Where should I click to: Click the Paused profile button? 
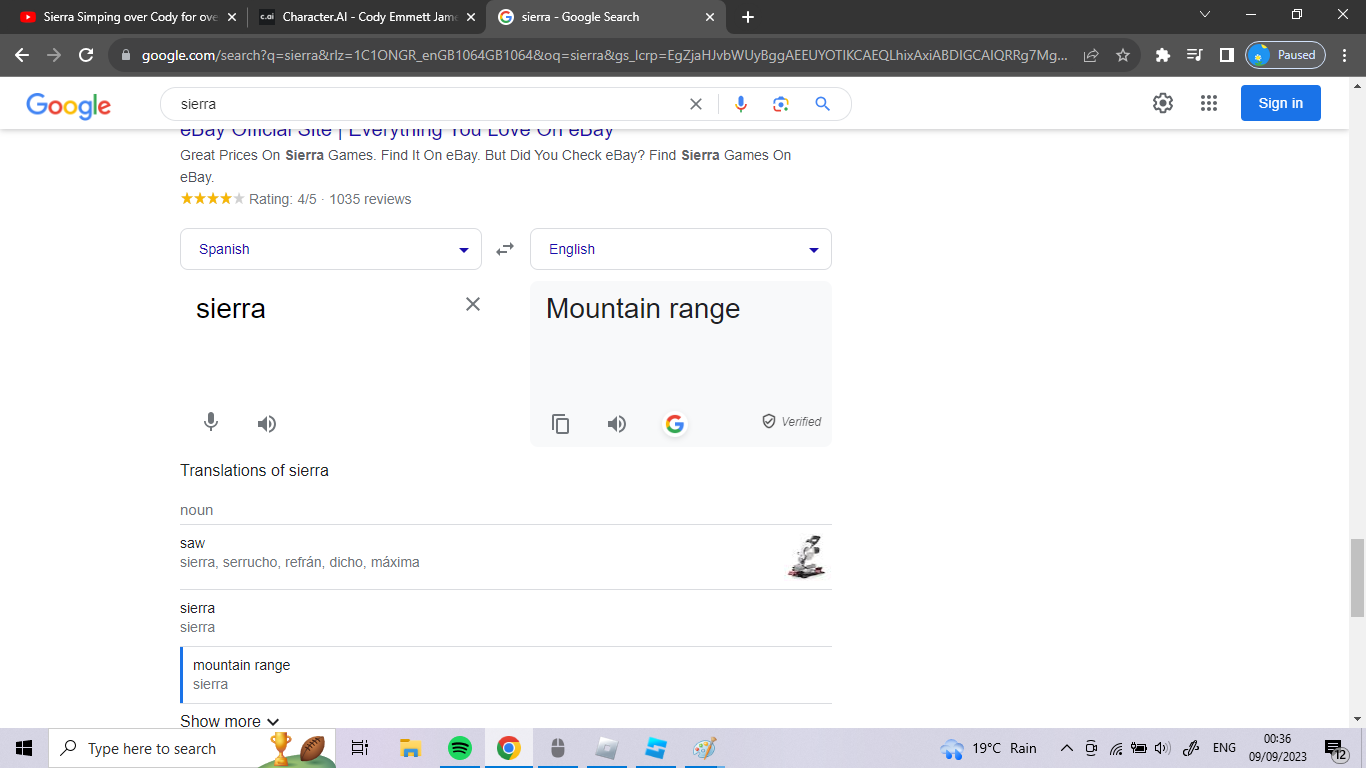coord(1285,55)
